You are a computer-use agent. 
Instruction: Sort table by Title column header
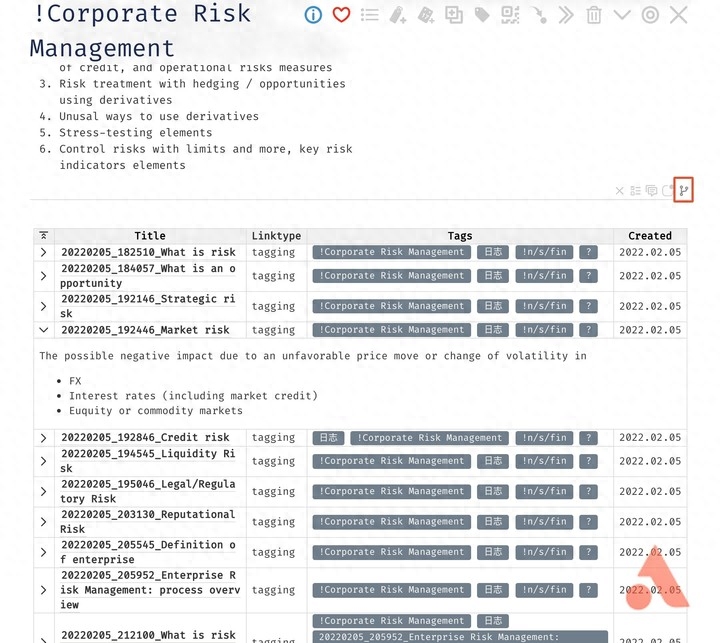click(x=149, y=236)
